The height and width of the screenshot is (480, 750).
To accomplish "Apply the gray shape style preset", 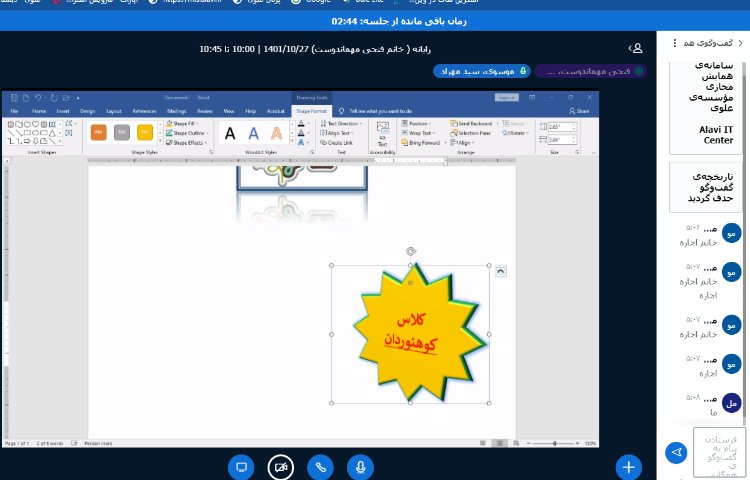I will 122,132.
